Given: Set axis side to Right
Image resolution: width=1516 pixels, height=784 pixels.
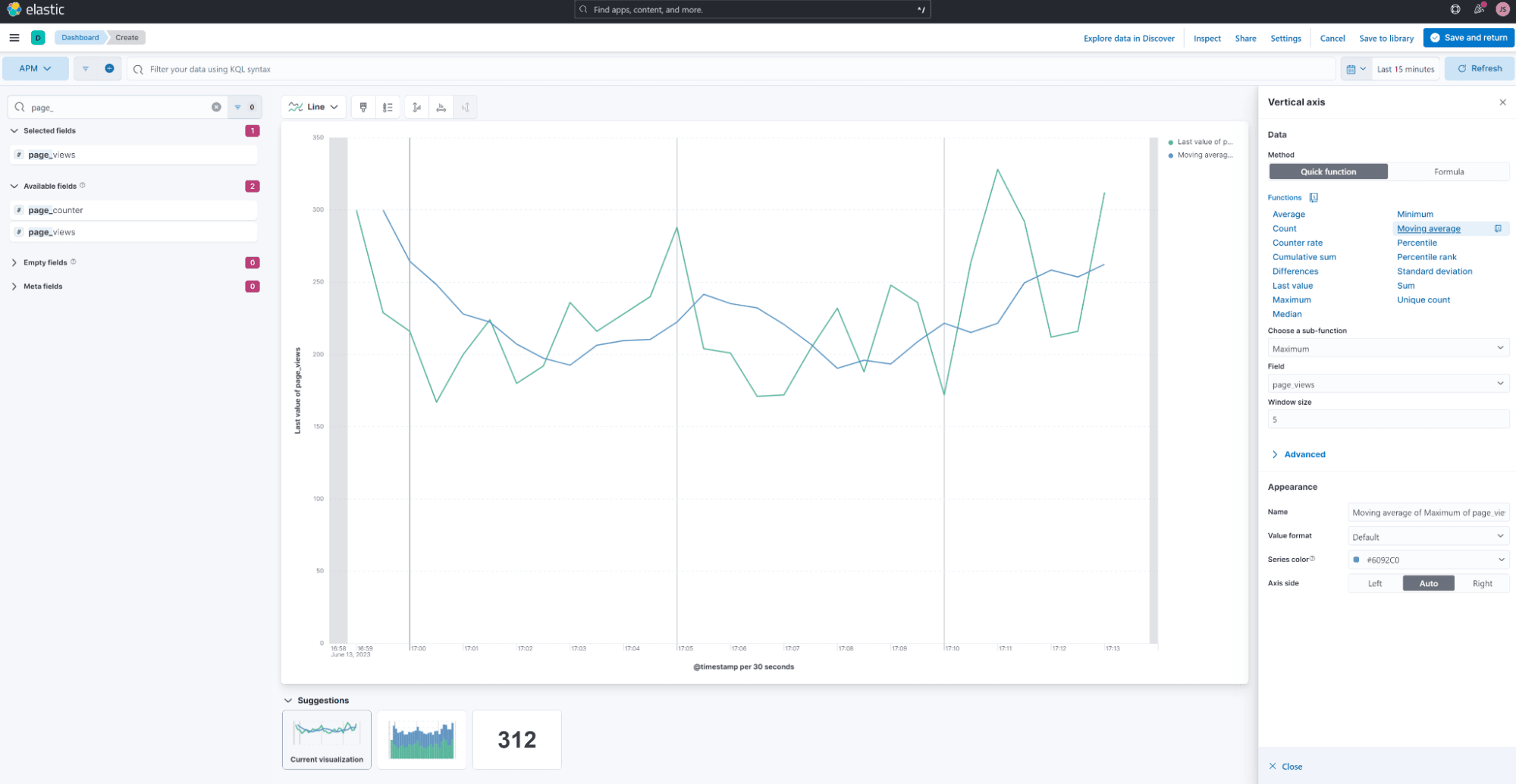Looking at the screenshot, I should click(1482, 583).
